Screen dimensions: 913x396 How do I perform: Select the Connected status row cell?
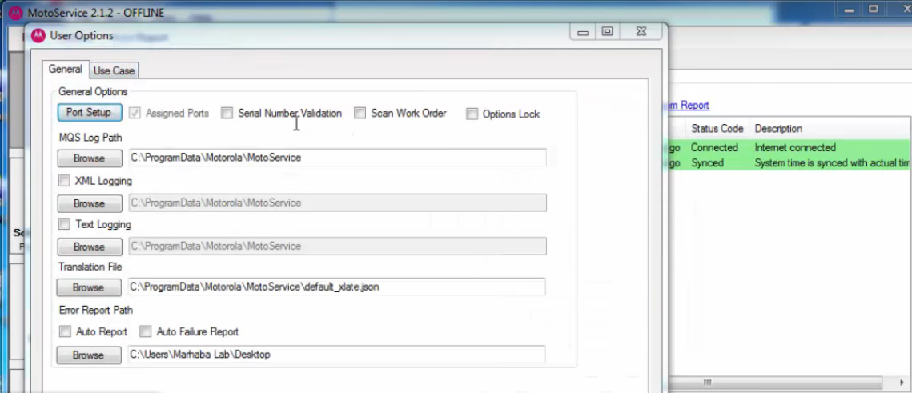click(714, 148)
